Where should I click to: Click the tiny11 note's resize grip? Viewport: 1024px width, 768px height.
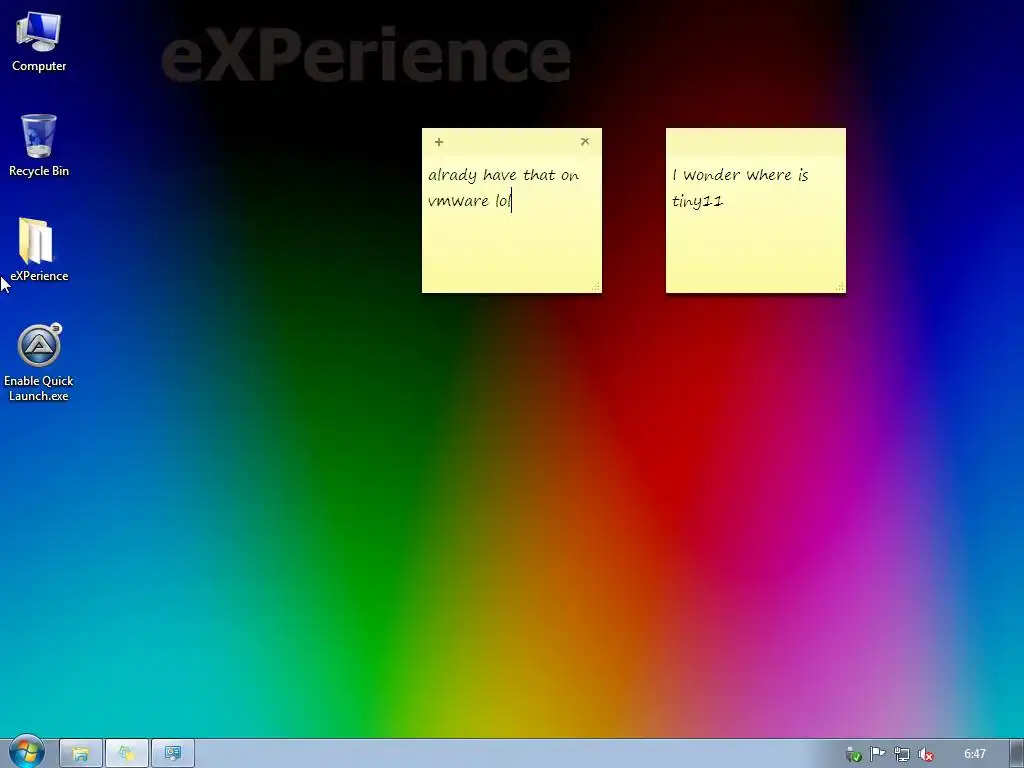pos(840,287)
